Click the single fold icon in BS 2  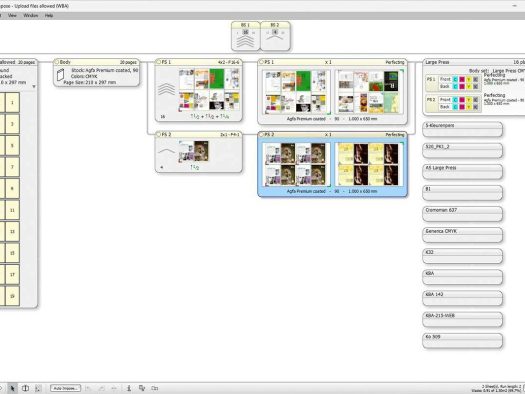tap(275, 37)
